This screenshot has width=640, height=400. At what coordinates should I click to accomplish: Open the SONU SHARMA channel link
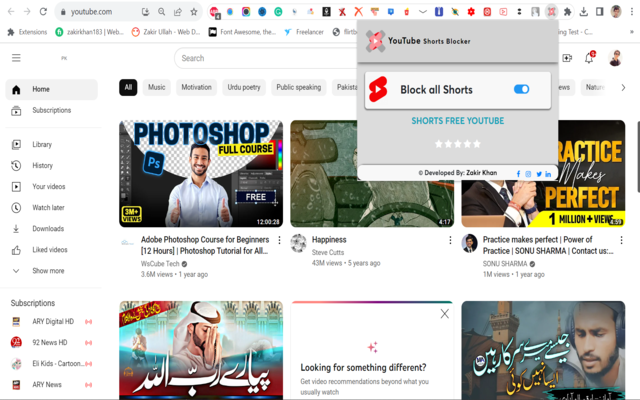pyautogui.click(x=505, y=264)
